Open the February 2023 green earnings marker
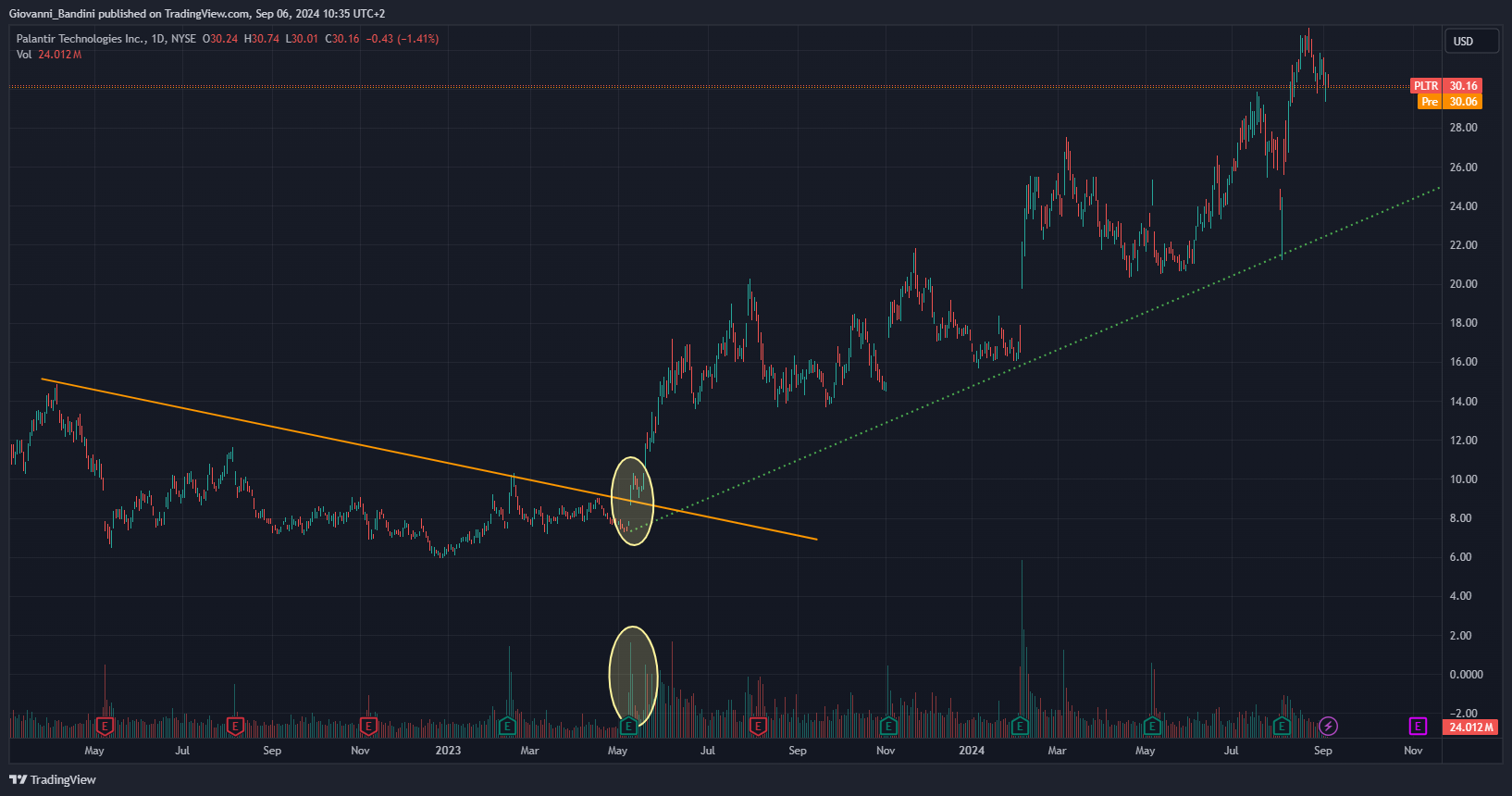 [507, 727]
